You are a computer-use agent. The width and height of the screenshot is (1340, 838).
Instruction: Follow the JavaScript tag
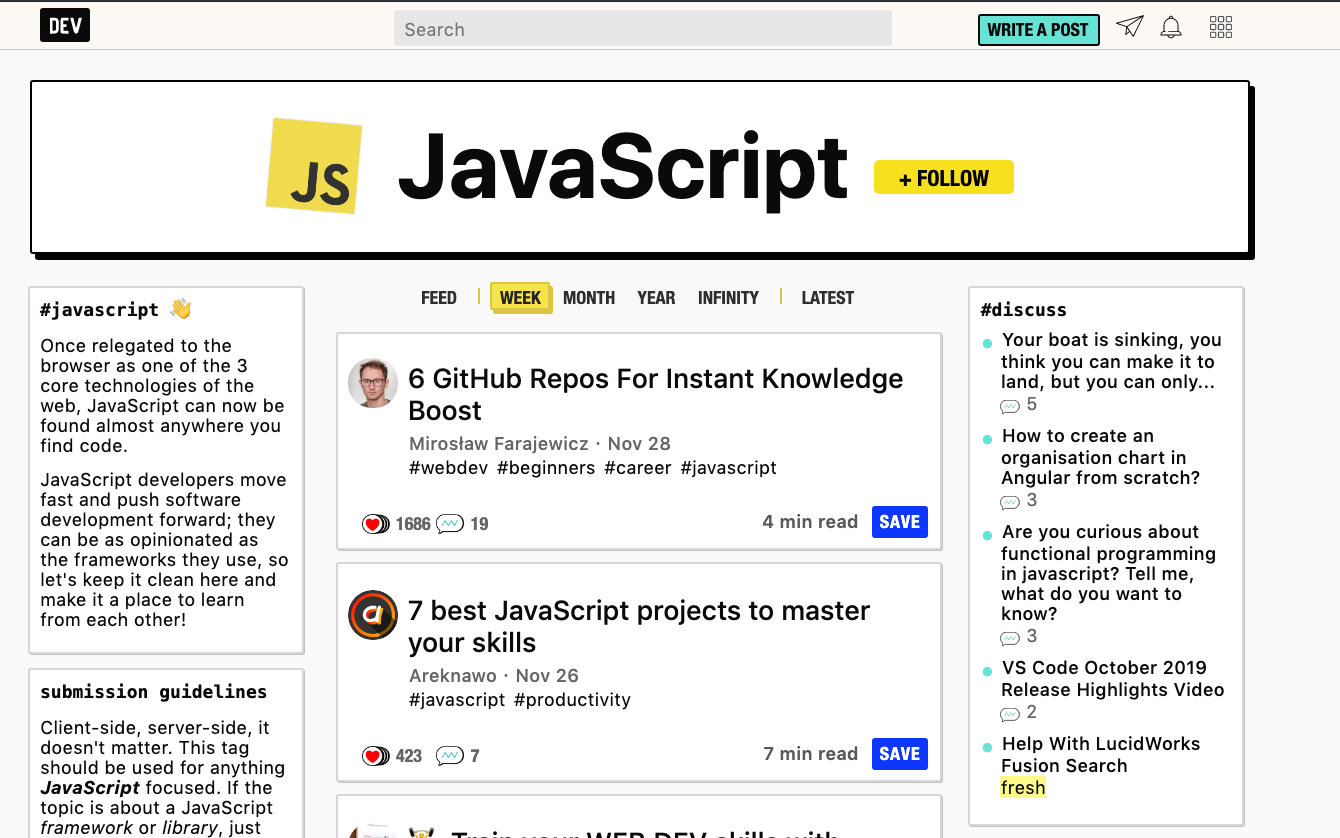click(x=943, y=178)
